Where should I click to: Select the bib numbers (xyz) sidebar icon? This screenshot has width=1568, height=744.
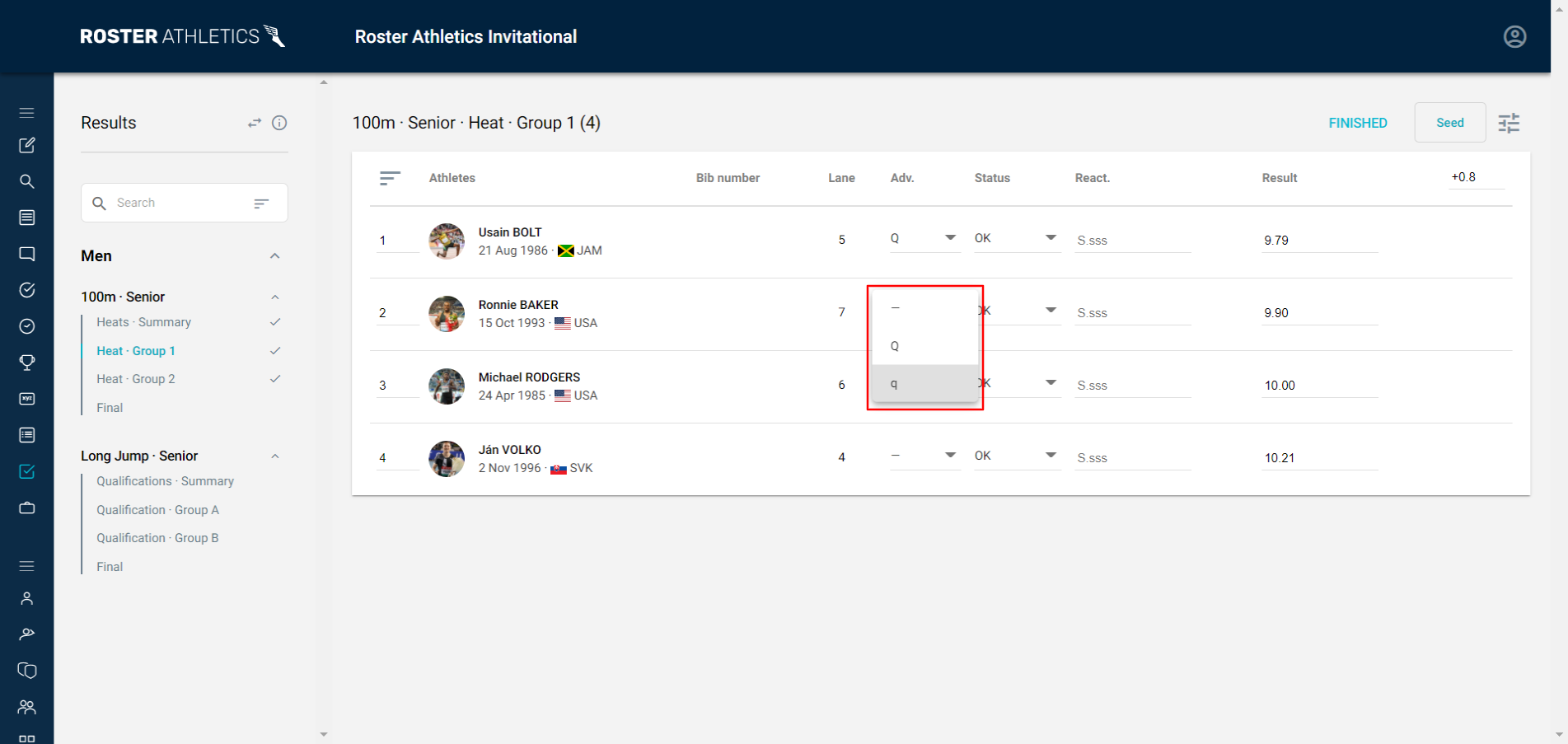point(27,399)
